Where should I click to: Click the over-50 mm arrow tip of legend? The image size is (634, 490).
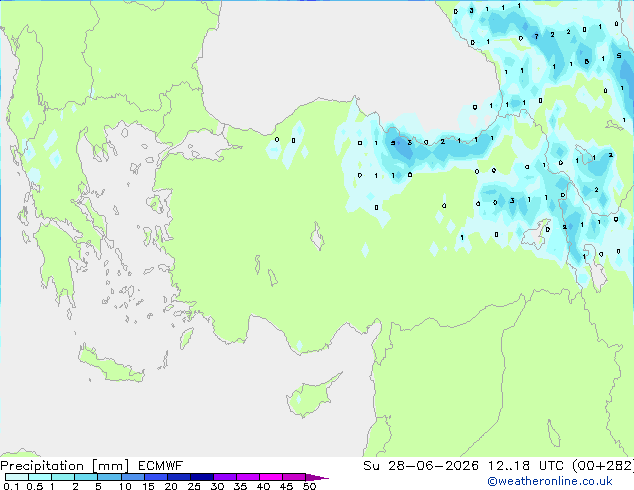pyautogui.click(x=317, y=477)
